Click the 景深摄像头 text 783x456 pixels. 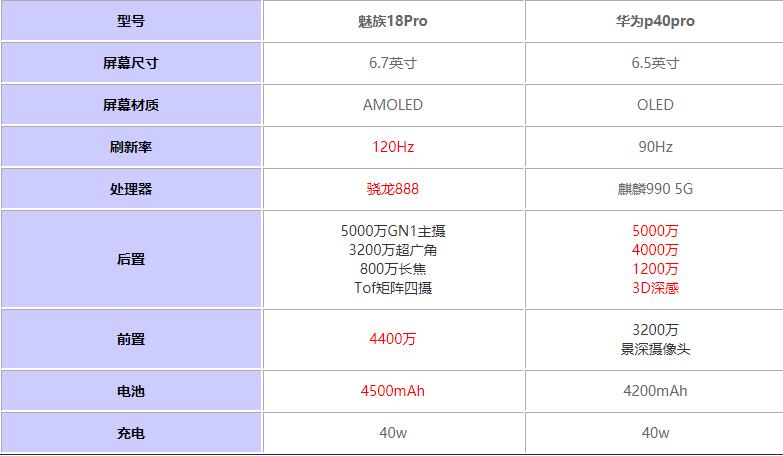[x=655, y=349]
